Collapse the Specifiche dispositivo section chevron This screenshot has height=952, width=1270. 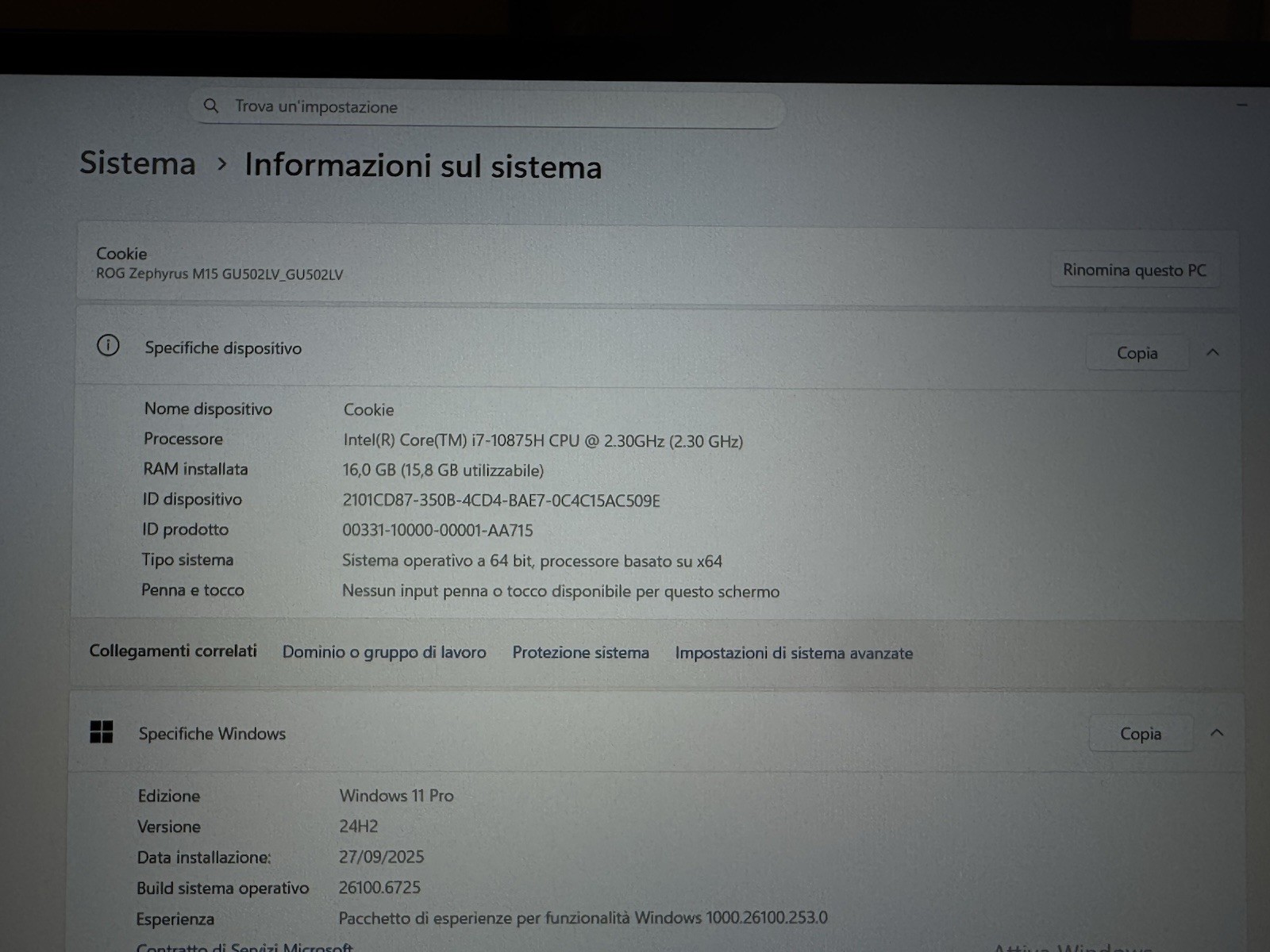[1213, 352]
